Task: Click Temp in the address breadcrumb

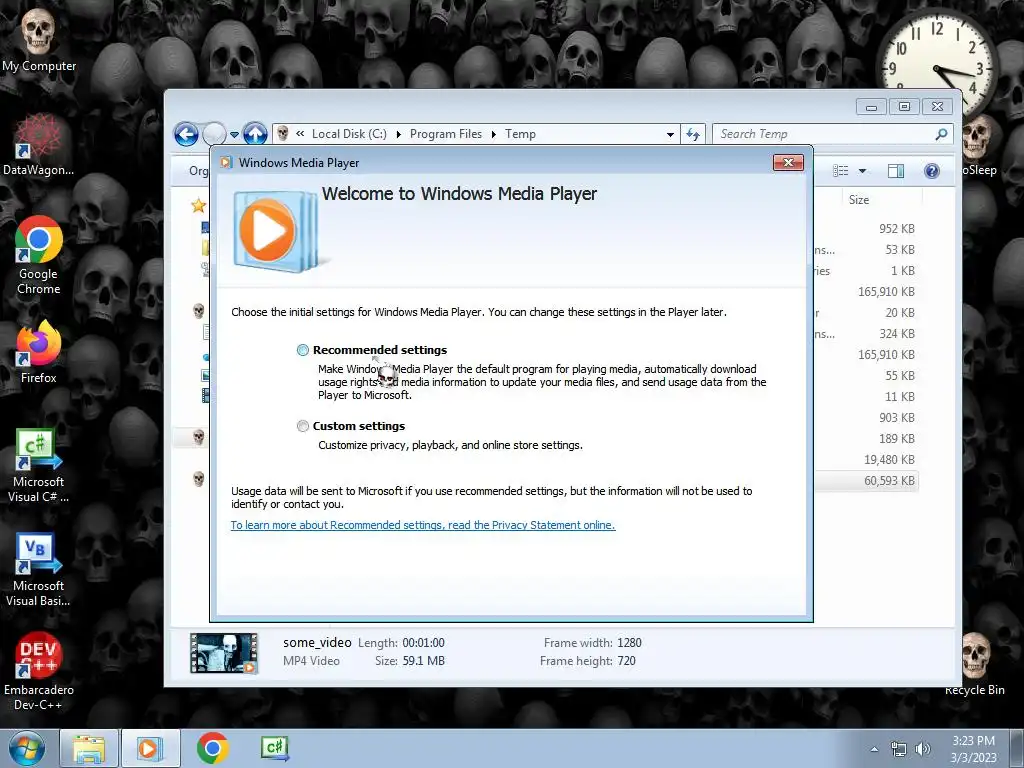Action: [x=520, y=134]
